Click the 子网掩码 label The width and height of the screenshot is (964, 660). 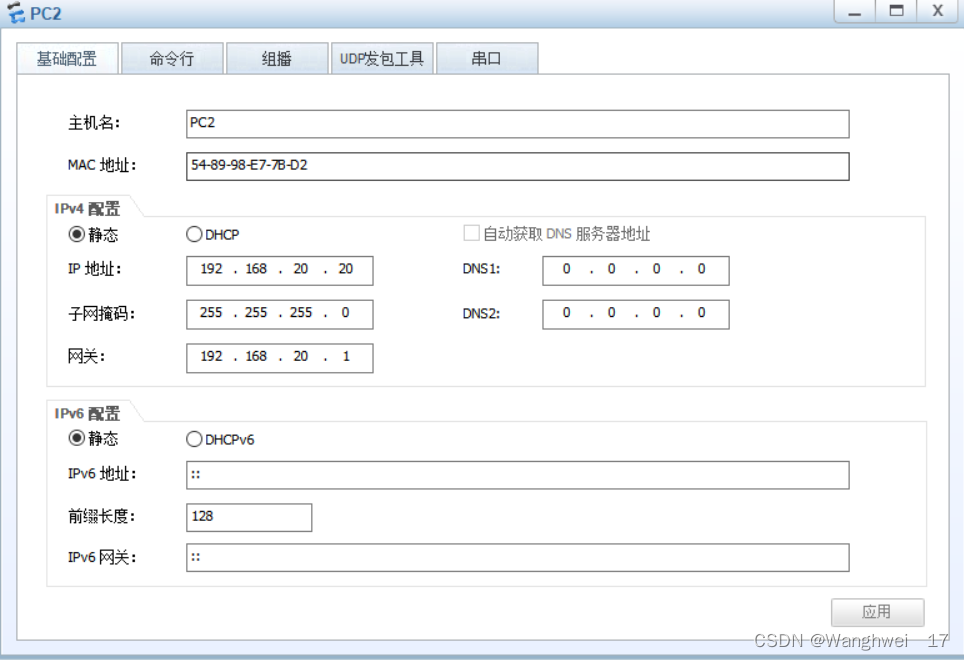(x=101, y=314)
